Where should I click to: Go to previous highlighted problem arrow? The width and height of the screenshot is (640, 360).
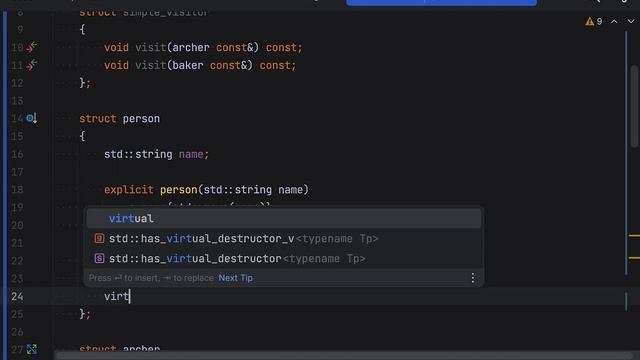[614, 22]
